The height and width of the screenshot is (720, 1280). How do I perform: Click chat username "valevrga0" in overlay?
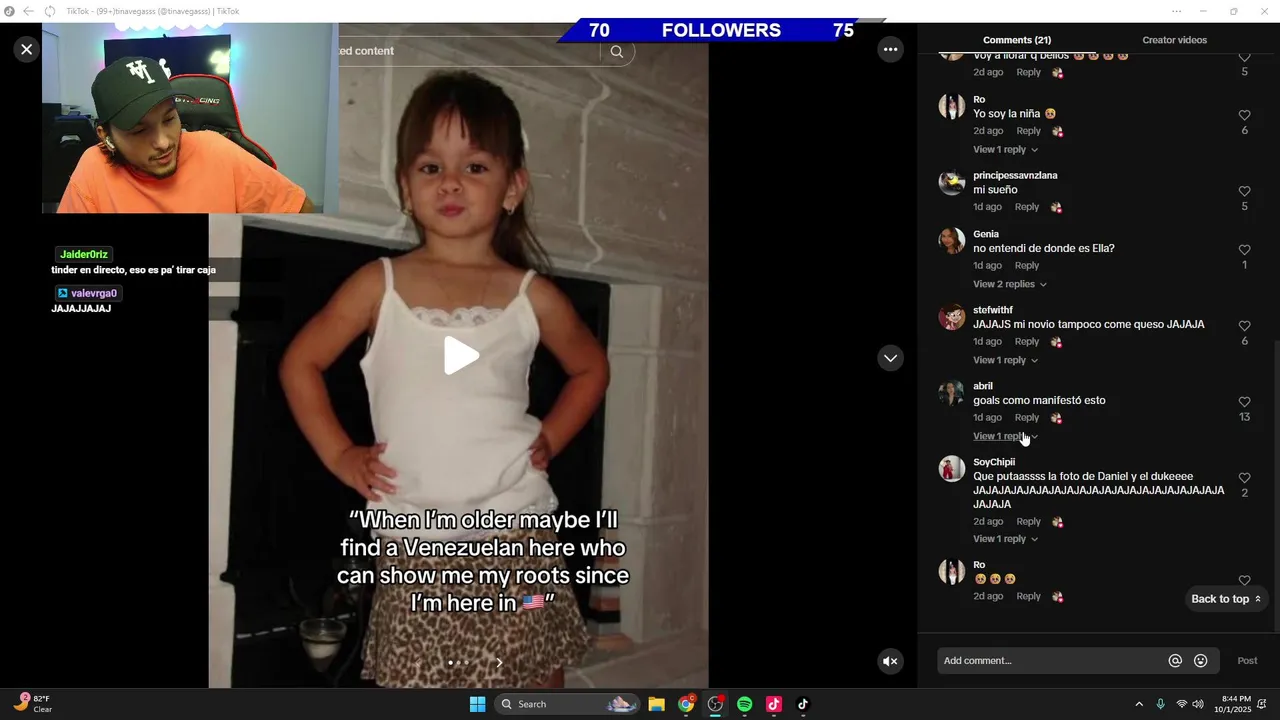click(x=94, y=293)
